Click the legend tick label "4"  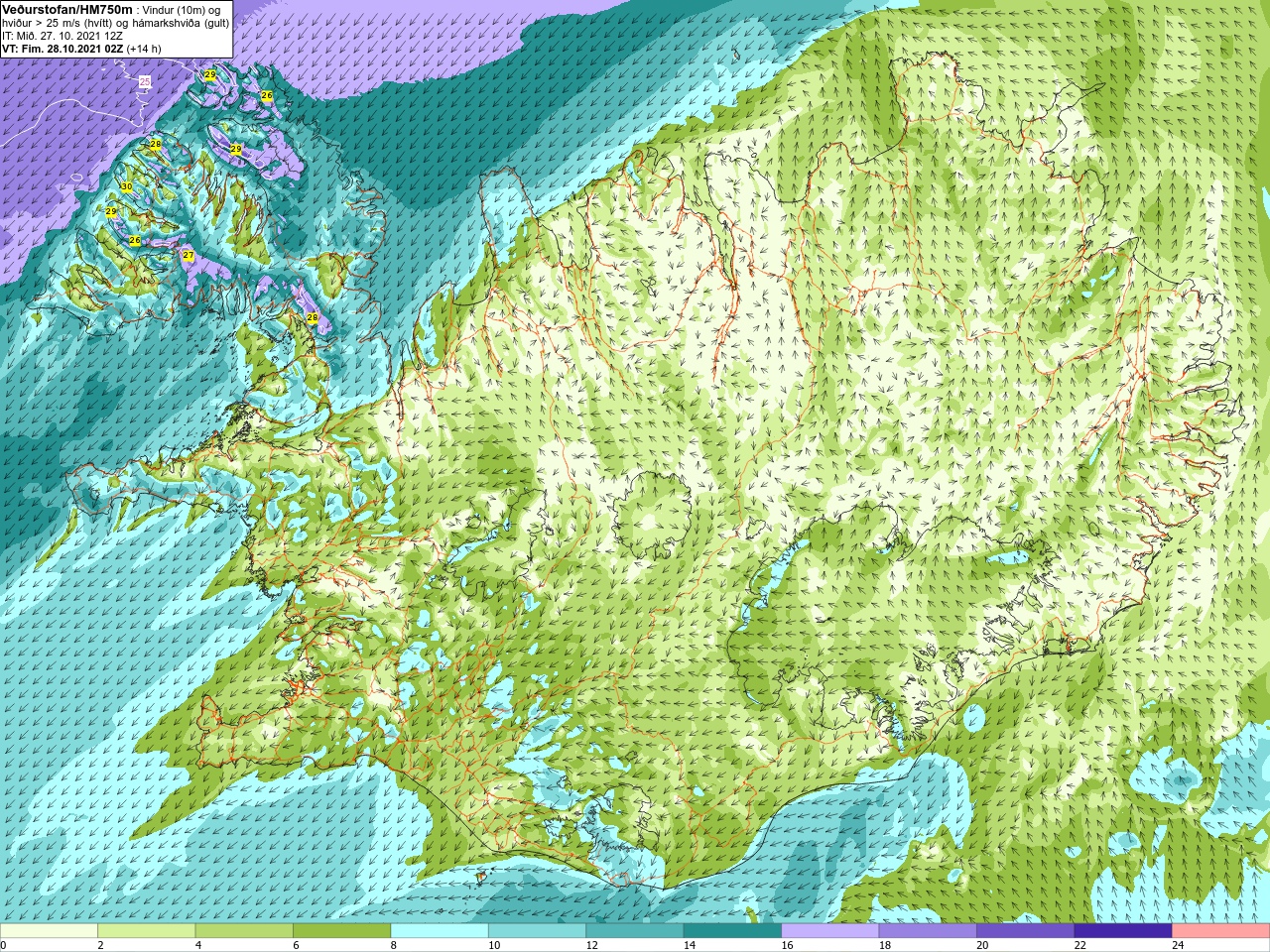198,945
